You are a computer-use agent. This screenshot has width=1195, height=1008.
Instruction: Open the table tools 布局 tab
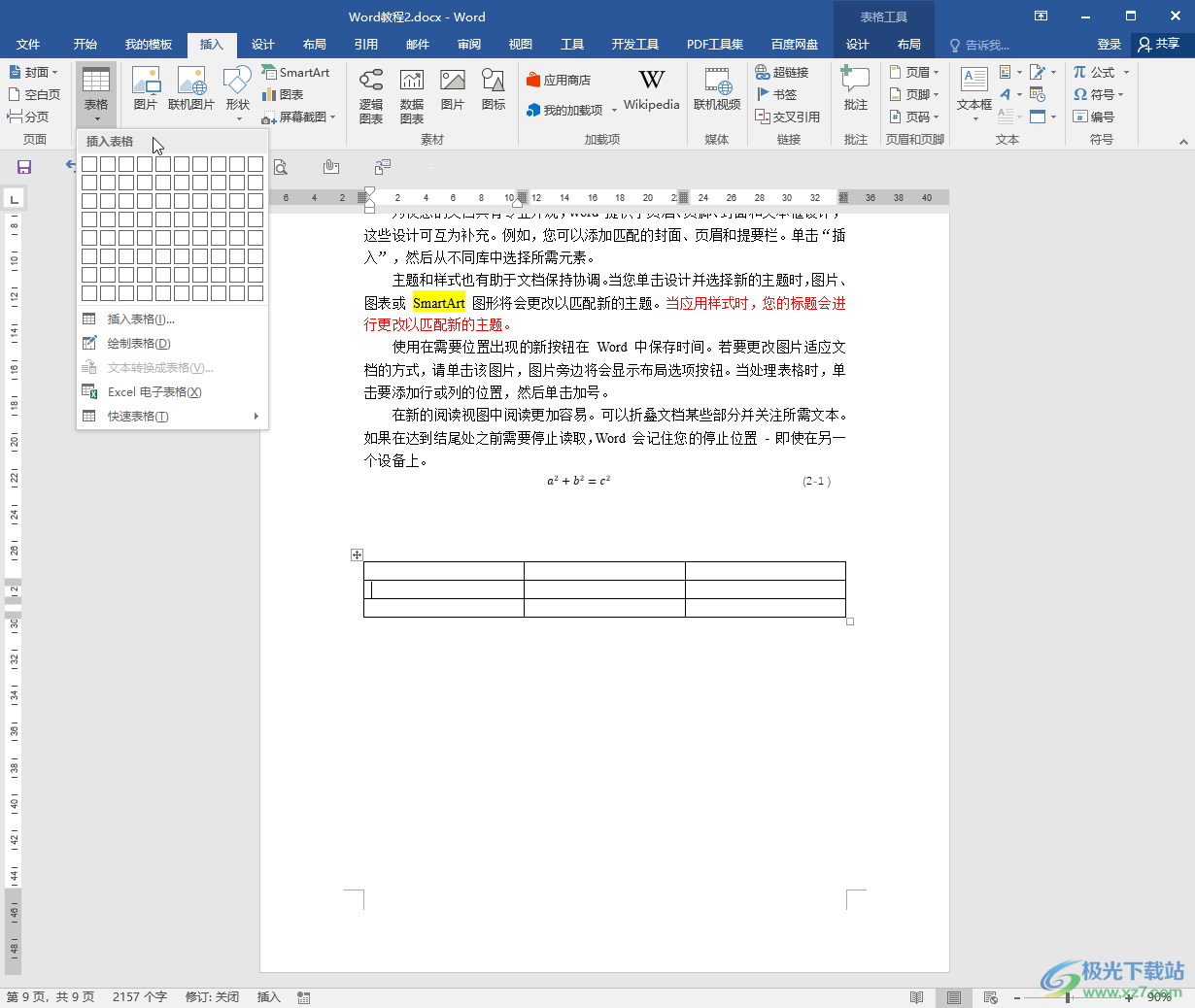pos(909,45)
